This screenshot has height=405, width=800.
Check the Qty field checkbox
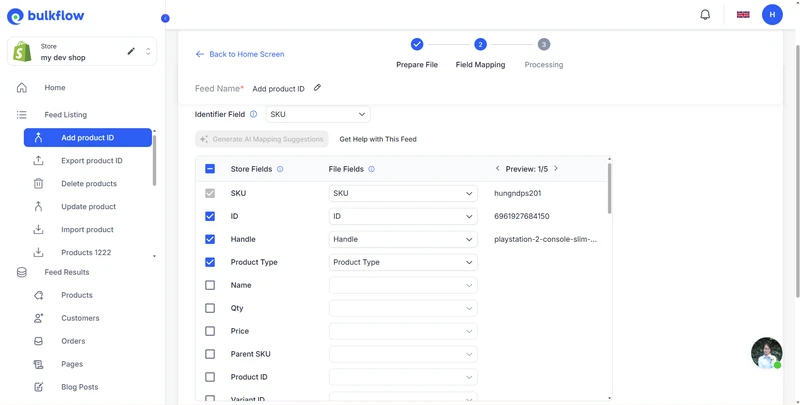tap(210, 308)
